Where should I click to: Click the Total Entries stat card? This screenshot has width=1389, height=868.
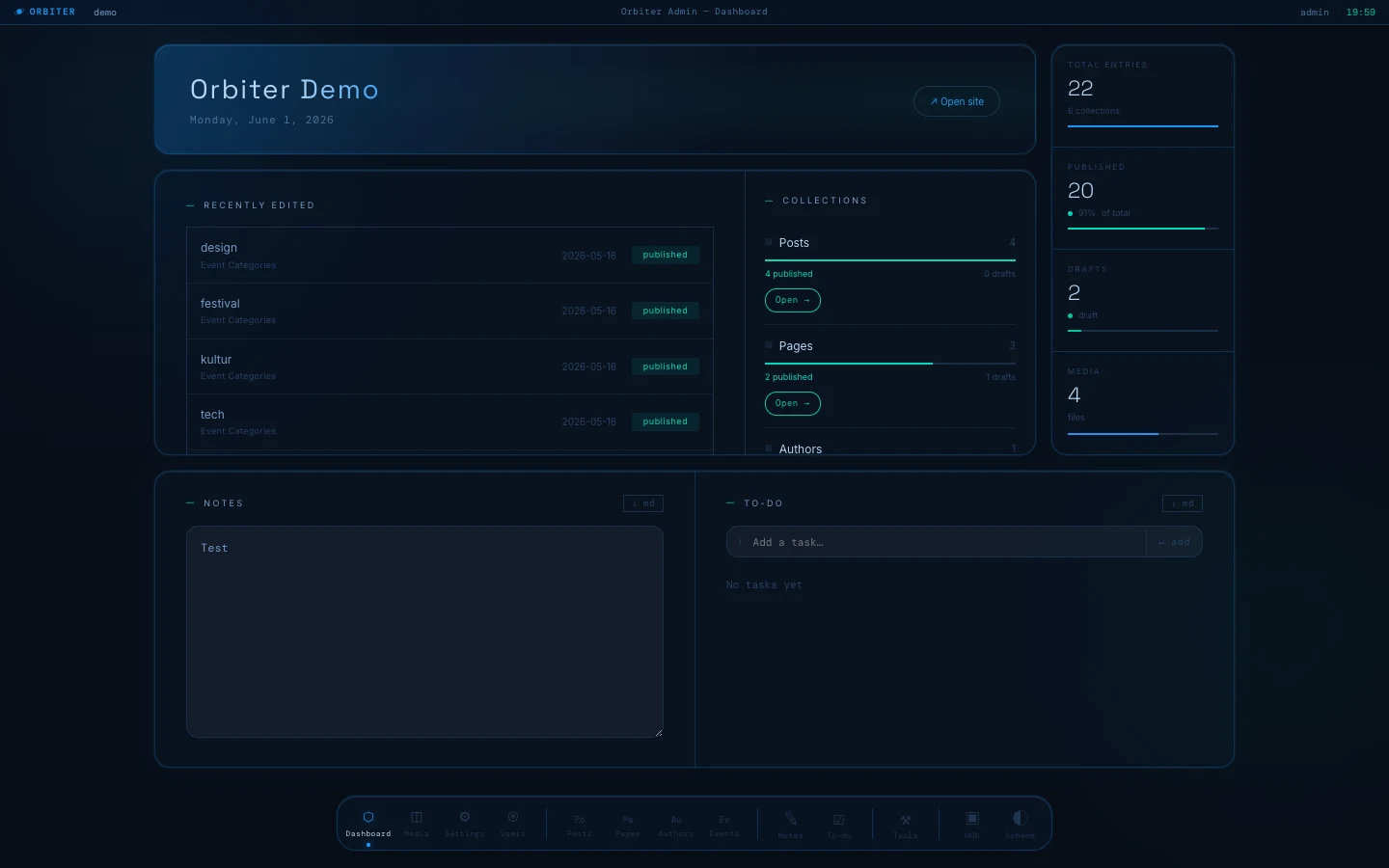tap(1143, 95)
